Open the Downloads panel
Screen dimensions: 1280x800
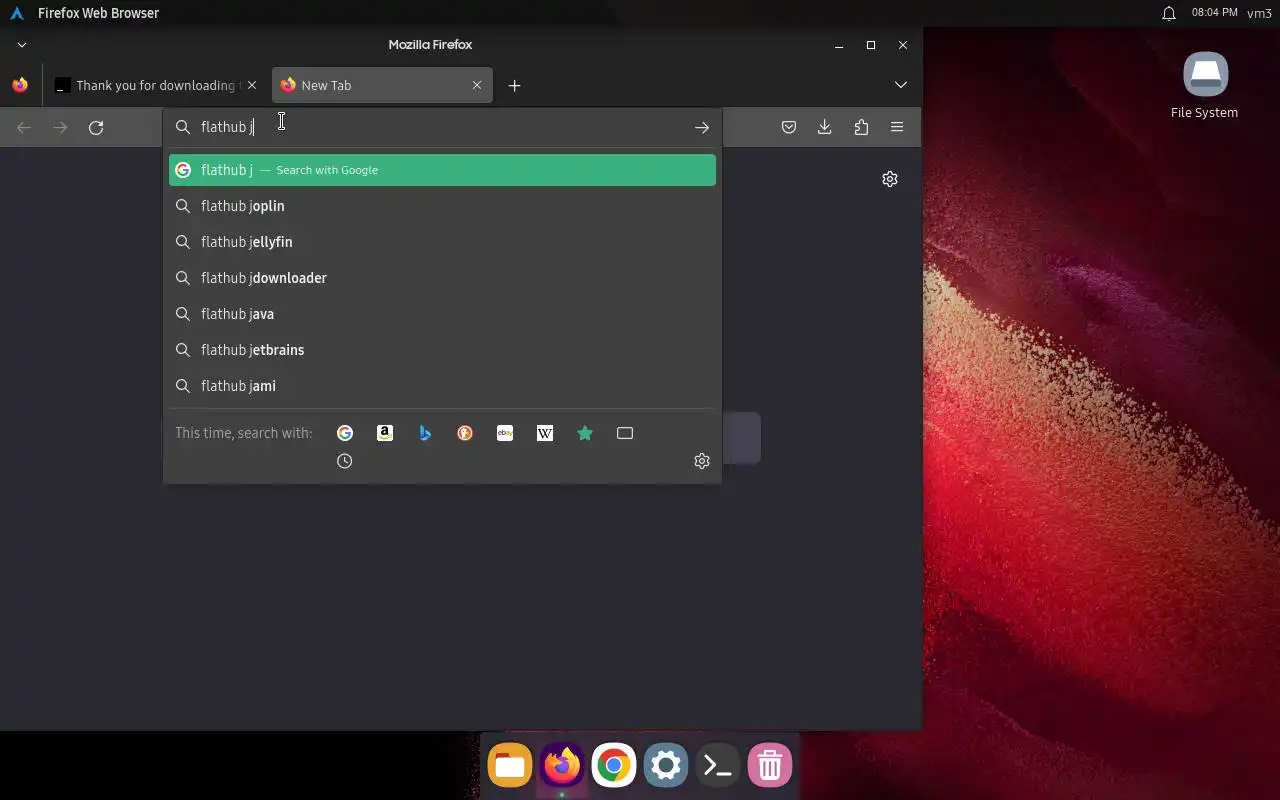pos(825,127)
